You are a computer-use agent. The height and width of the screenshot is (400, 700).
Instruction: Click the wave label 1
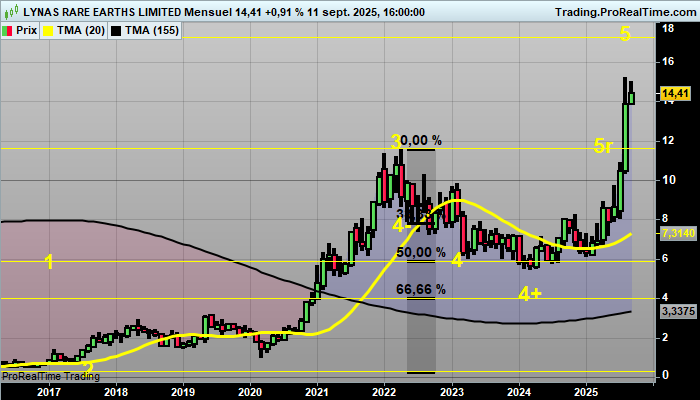pyautogui.click(x=49, y=262)
